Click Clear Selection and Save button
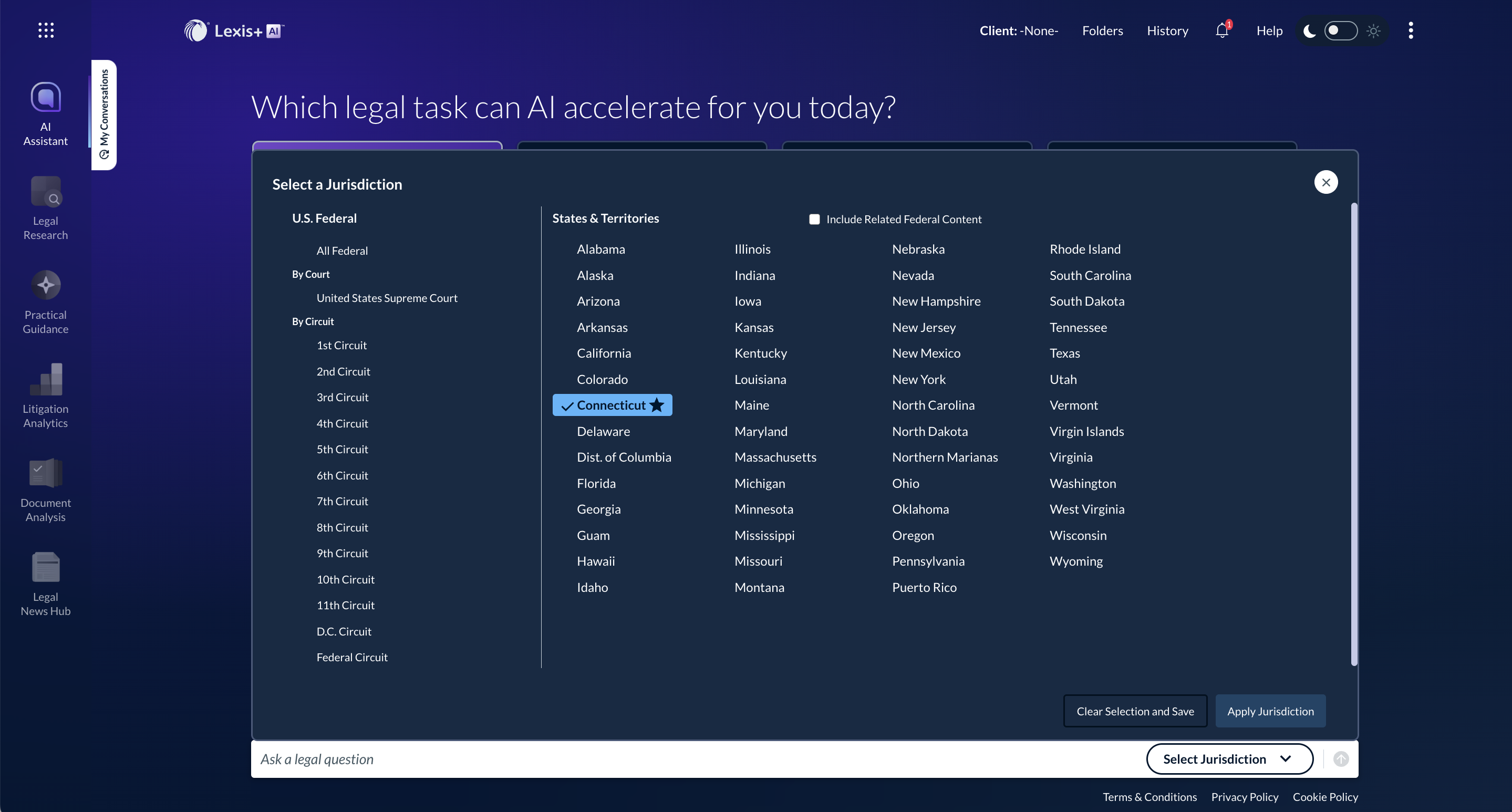 tap(1135, 711)
